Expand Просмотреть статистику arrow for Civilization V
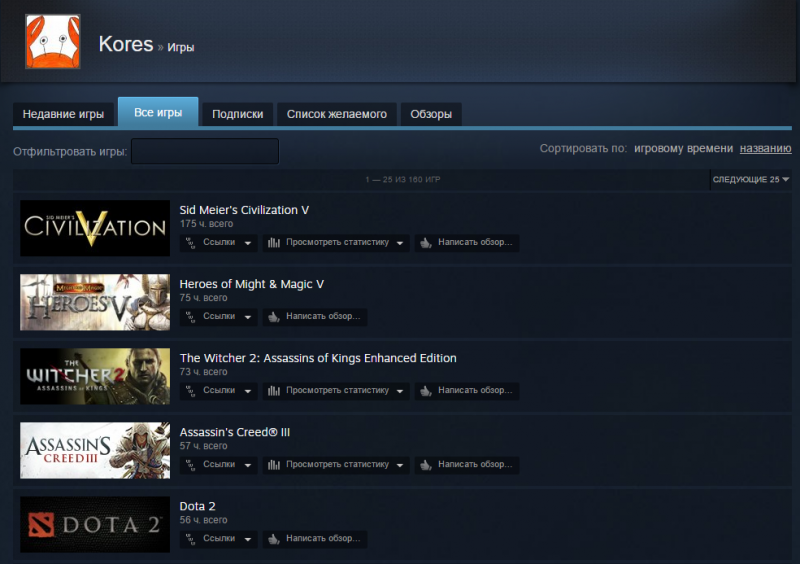The width and height of the screenshot is (800, 564). click(x=400, y=243)
